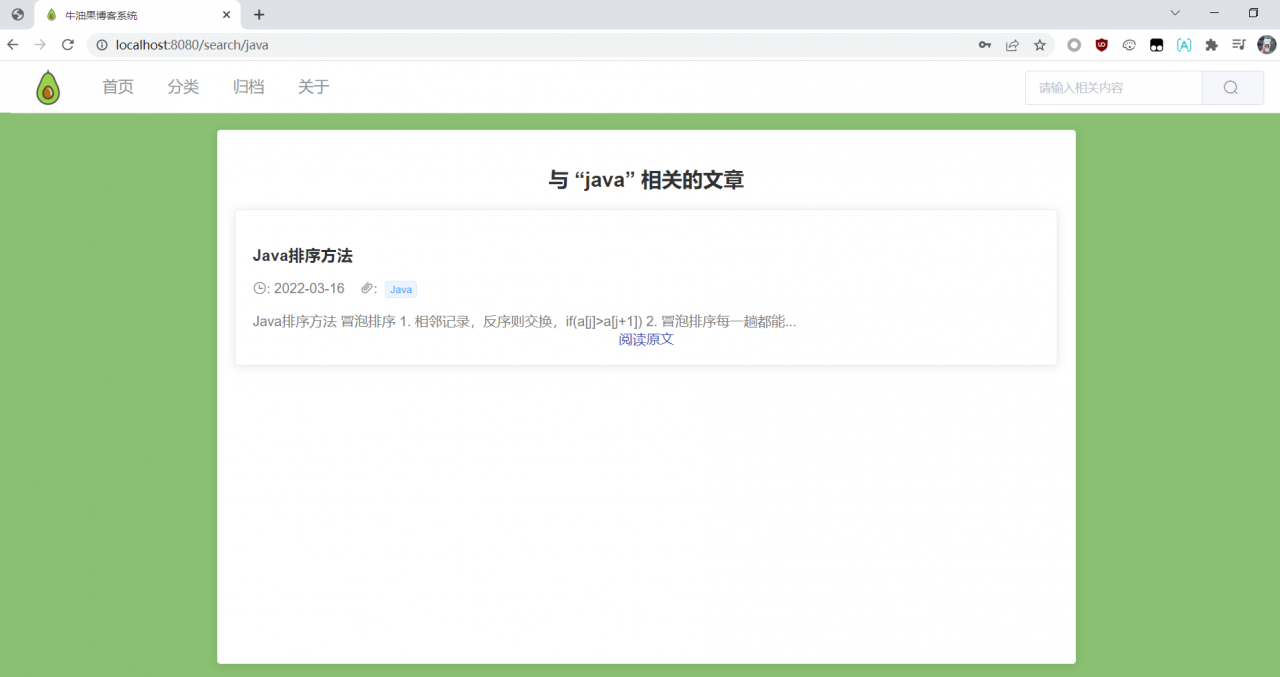Open the uBlock Origin shield extension
The width and height of the screenshot is (1280, 677).
1102,45
